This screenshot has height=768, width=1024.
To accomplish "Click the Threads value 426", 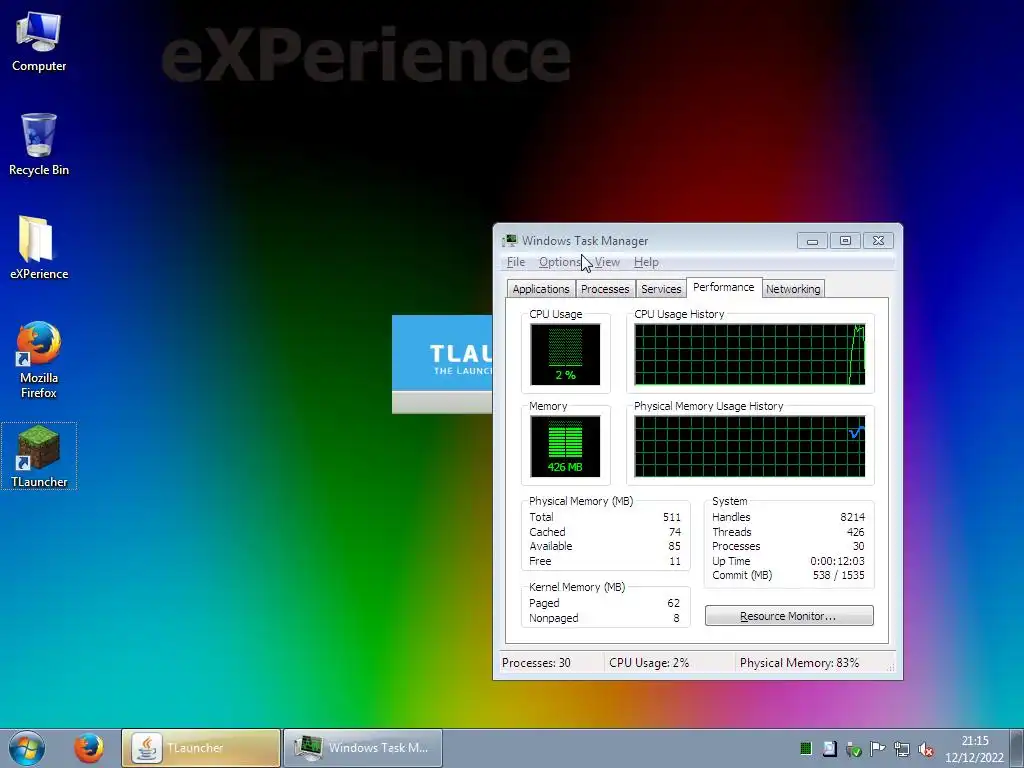I will 856,532.
